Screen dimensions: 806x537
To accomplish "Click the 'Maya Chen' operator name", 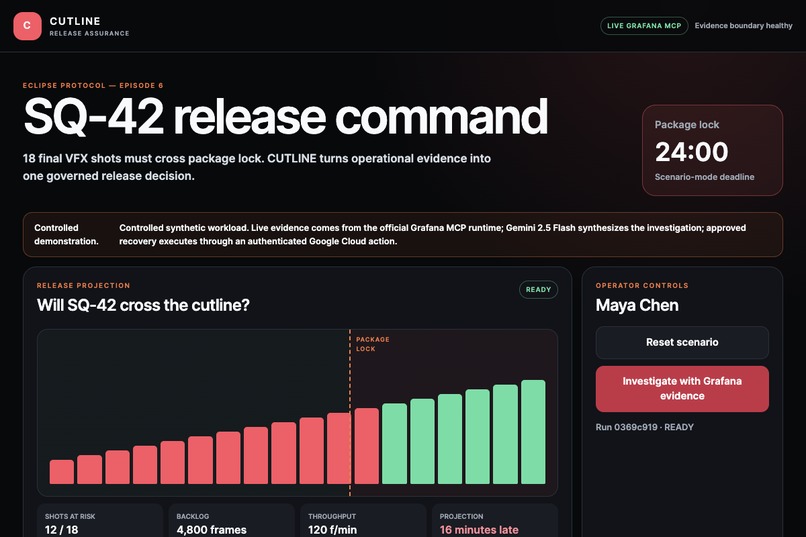I will tap(637, 305).
